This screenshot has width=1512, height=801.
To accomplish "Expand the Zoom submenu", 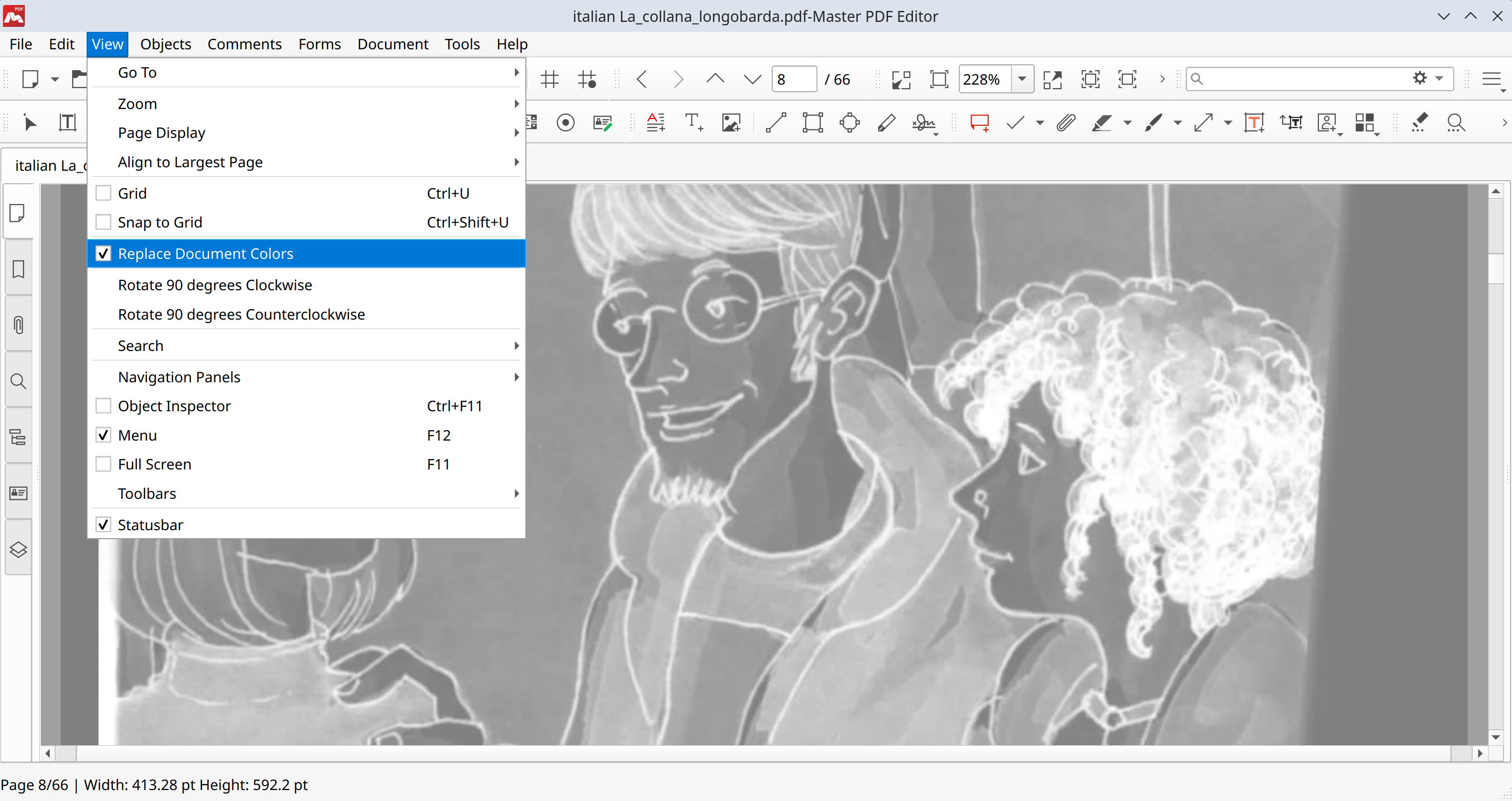I will (x=306, y=104).
